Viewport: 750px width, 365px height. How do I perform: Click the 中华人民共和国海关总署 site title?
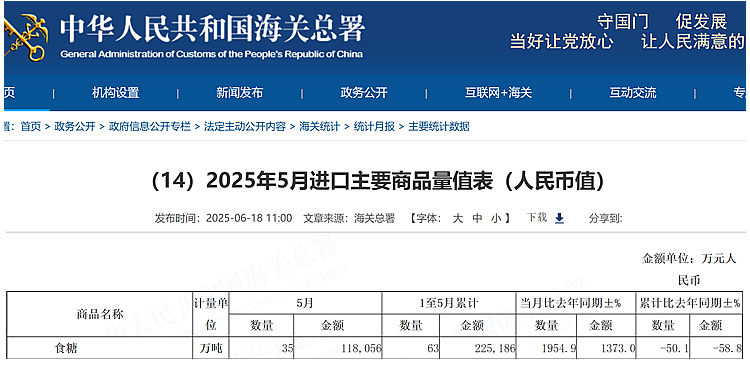212,30
